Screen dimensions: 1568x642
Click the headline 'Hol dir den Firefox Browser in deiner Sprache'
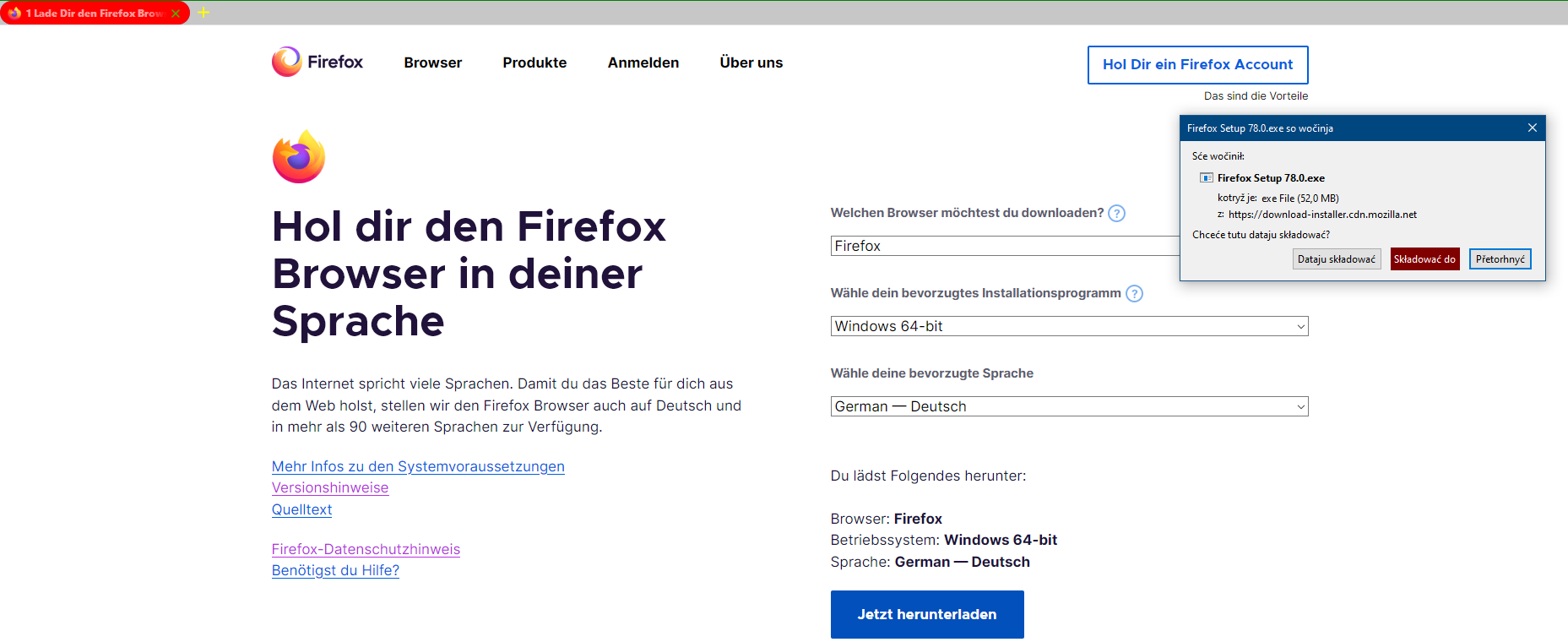tap(469, 274)
